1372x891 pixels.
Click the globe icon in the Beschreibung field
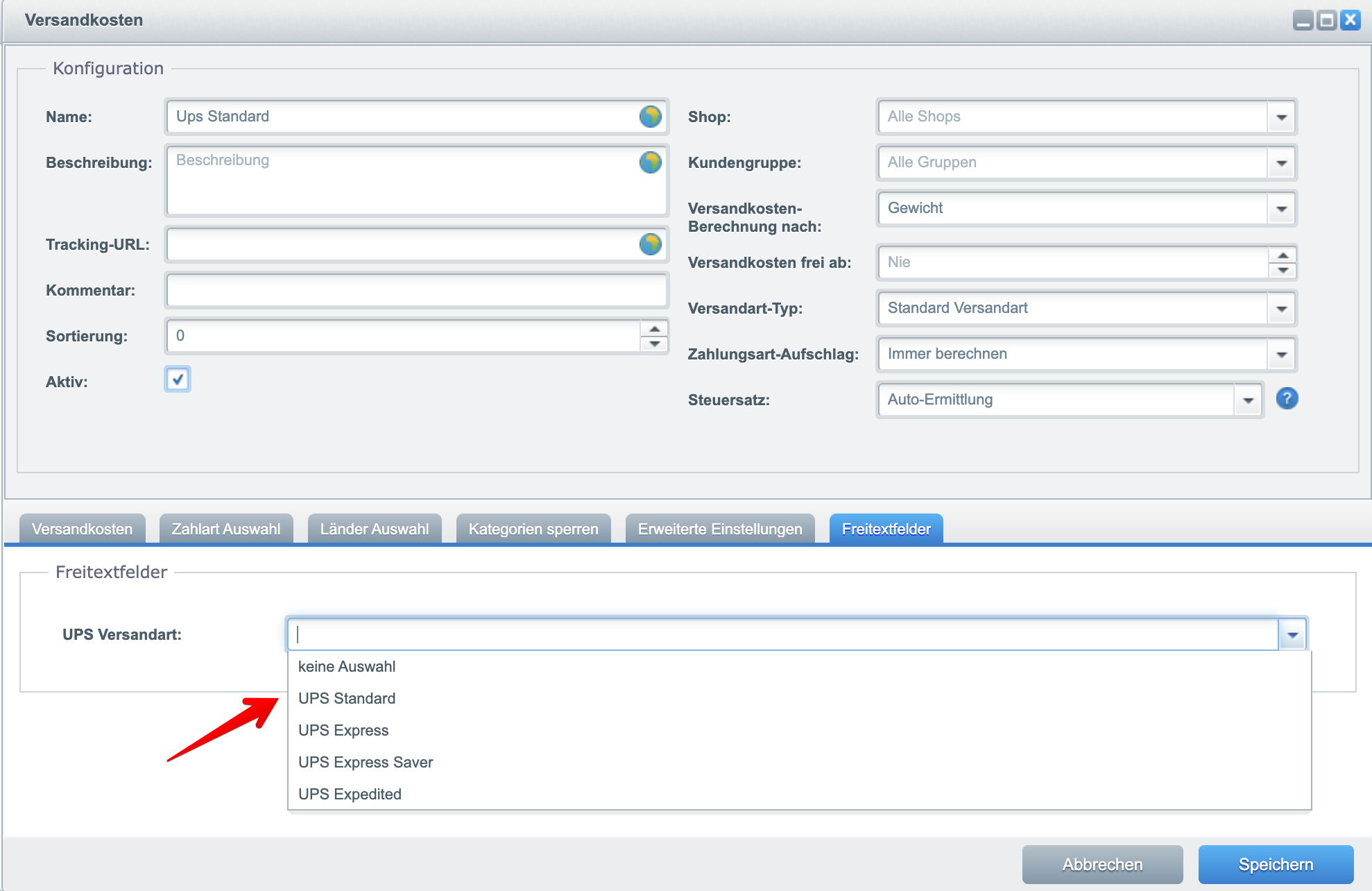point(650,162)
